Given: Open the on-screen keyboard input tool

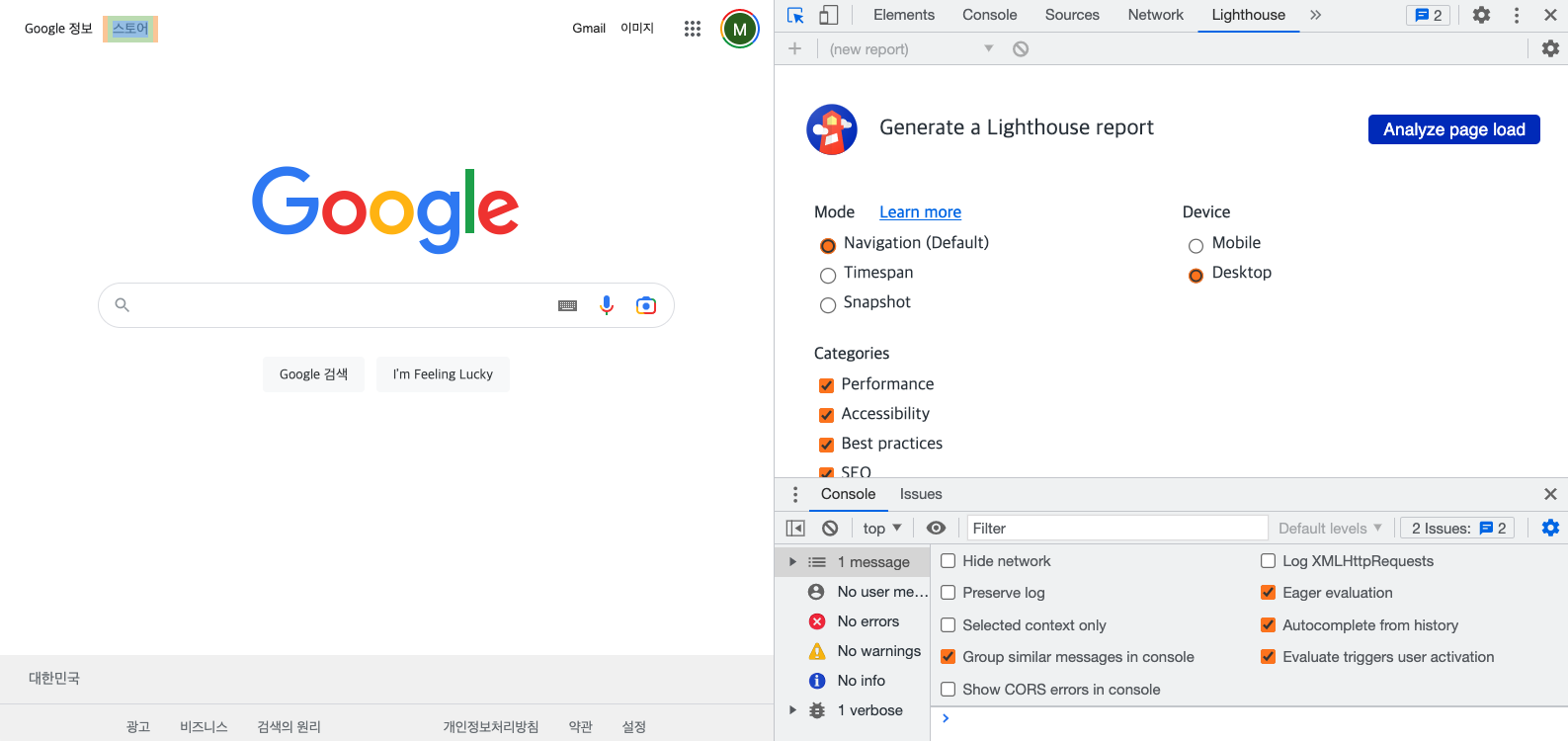Looking at the screenshot, I should click(567, 305).
